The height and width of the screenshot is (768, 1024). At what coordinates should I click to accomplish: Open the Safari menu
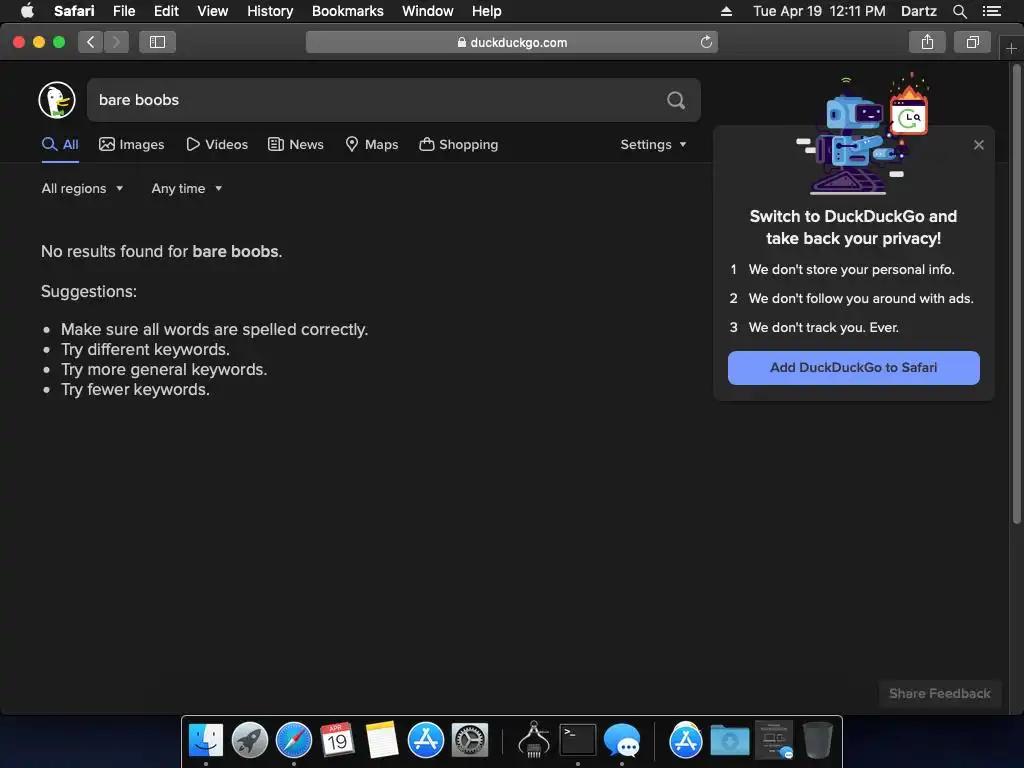(74, 11)
